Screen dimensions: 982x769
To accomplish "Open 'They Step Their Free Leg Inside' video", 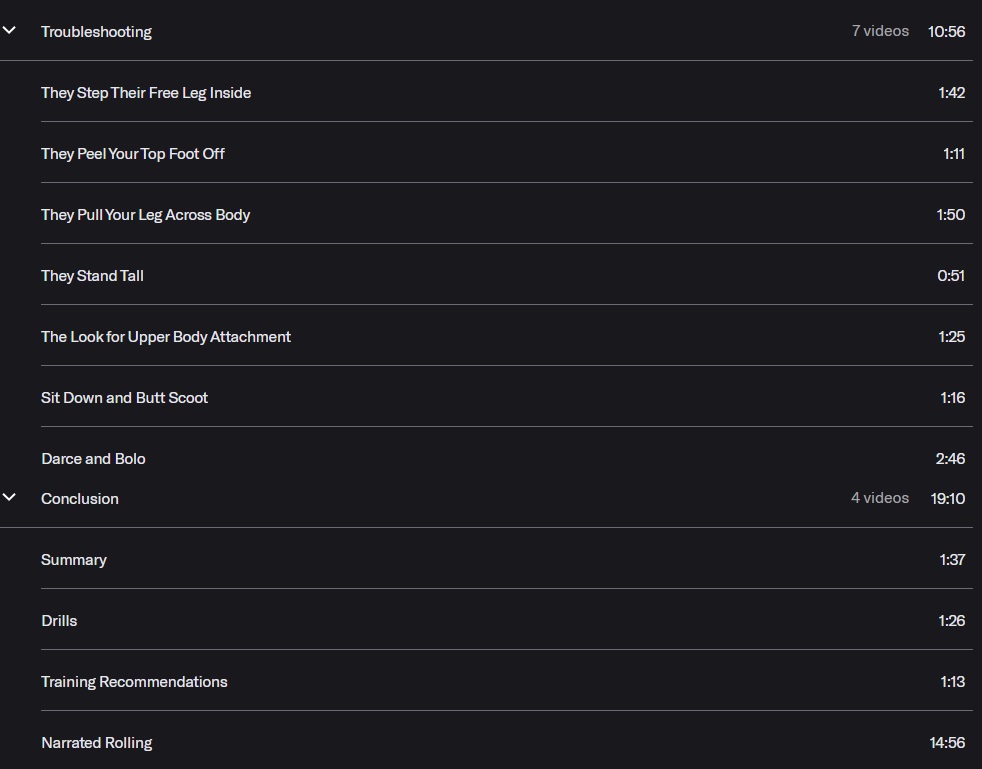I will 146,93.
